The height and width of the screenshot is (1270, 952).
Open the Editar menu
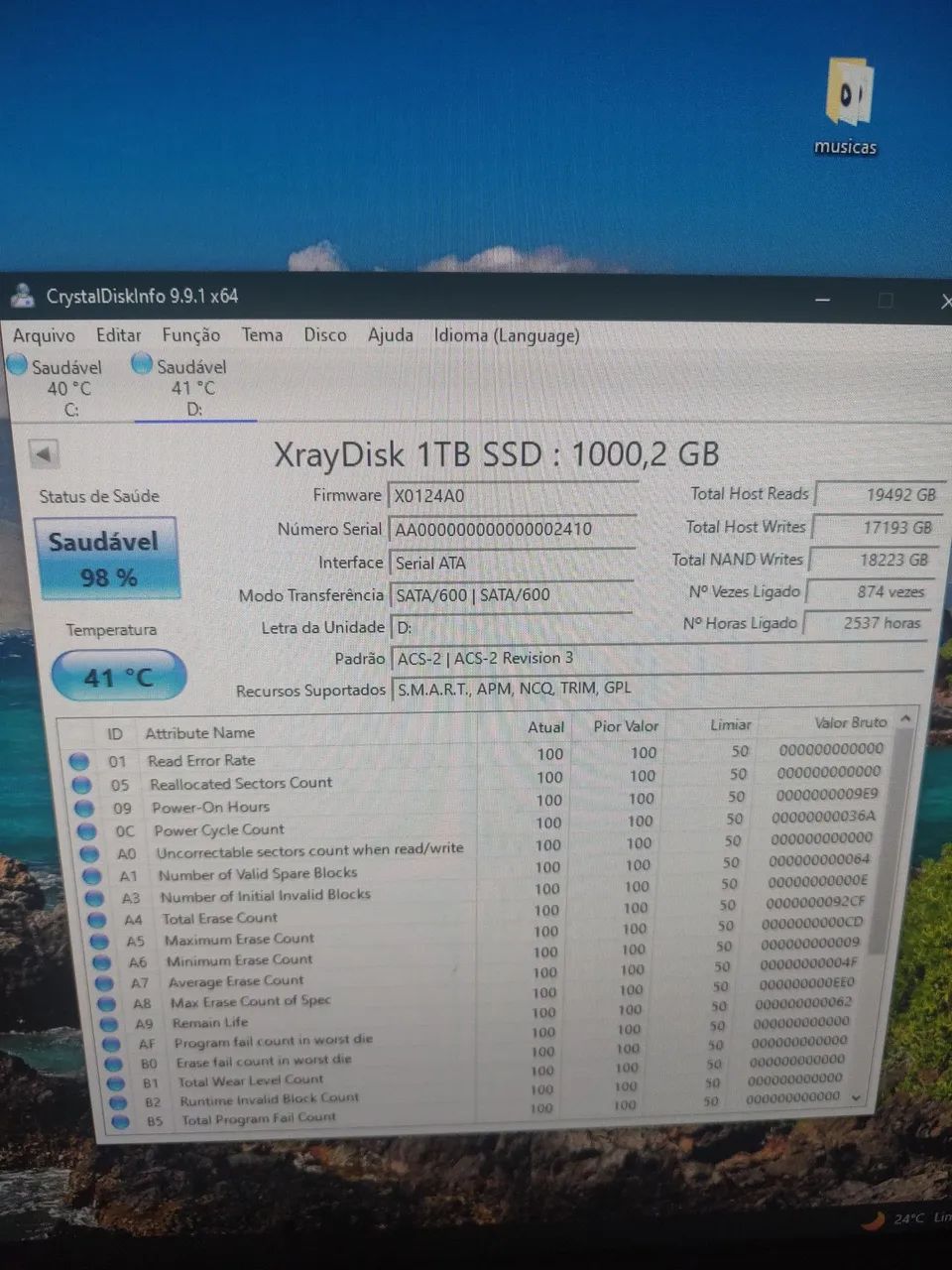118,335
